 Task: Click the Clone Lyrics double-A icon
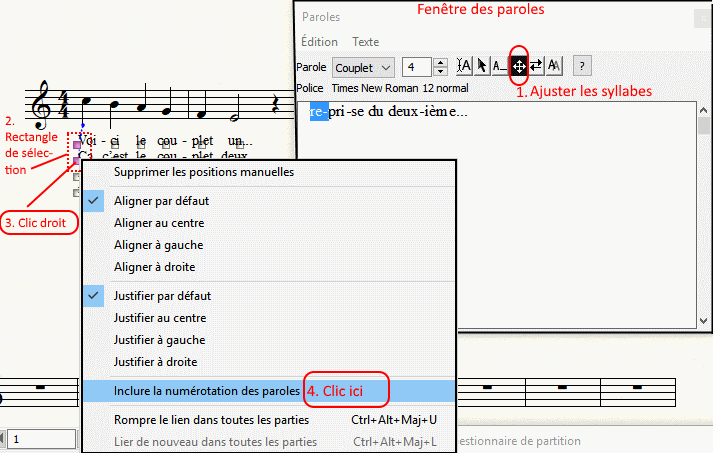(x=554, y=67)
